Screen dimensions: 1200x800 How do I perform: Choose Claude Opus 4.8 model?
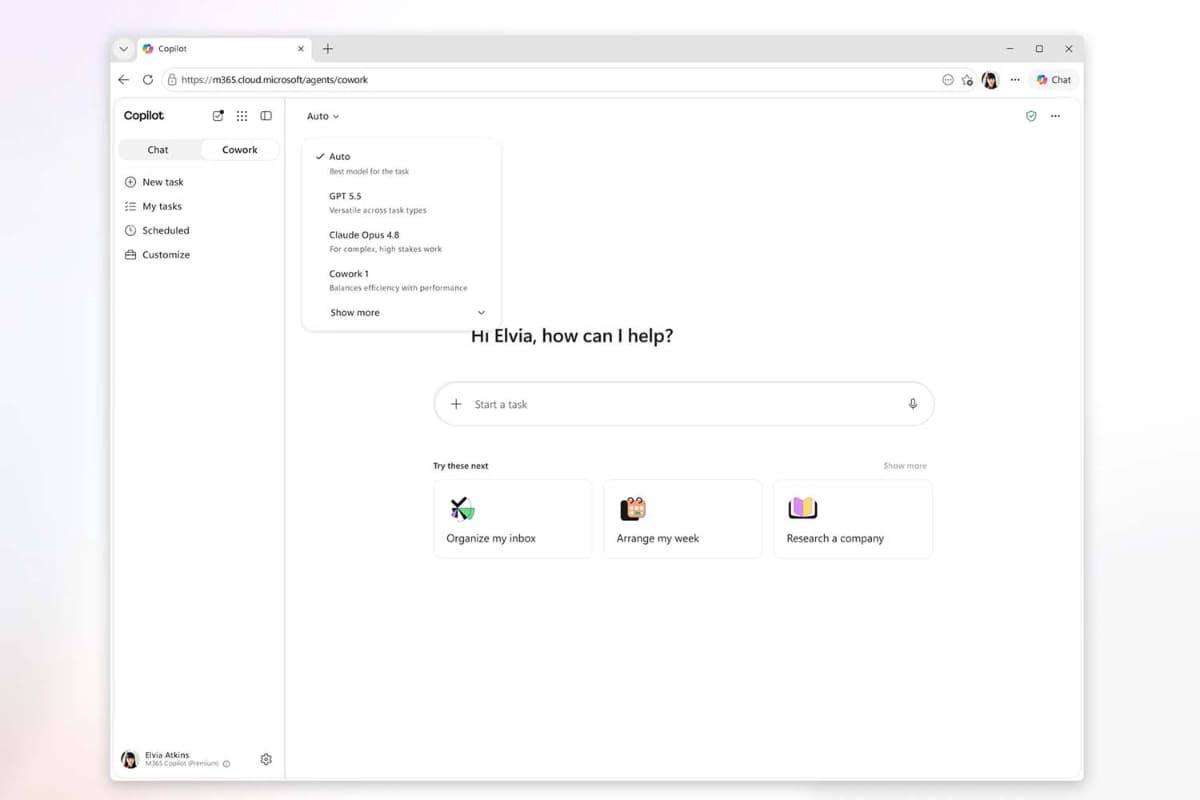tap(401, 241)
